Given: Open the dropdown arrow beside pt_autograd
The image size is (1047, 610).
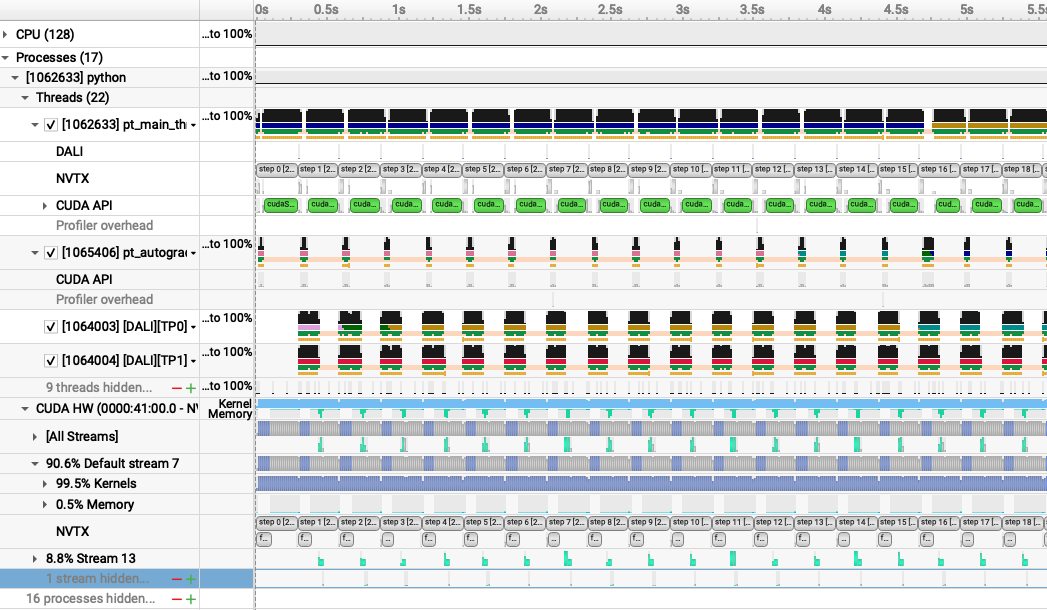Looking at the screenshot, I should point(193,254).
